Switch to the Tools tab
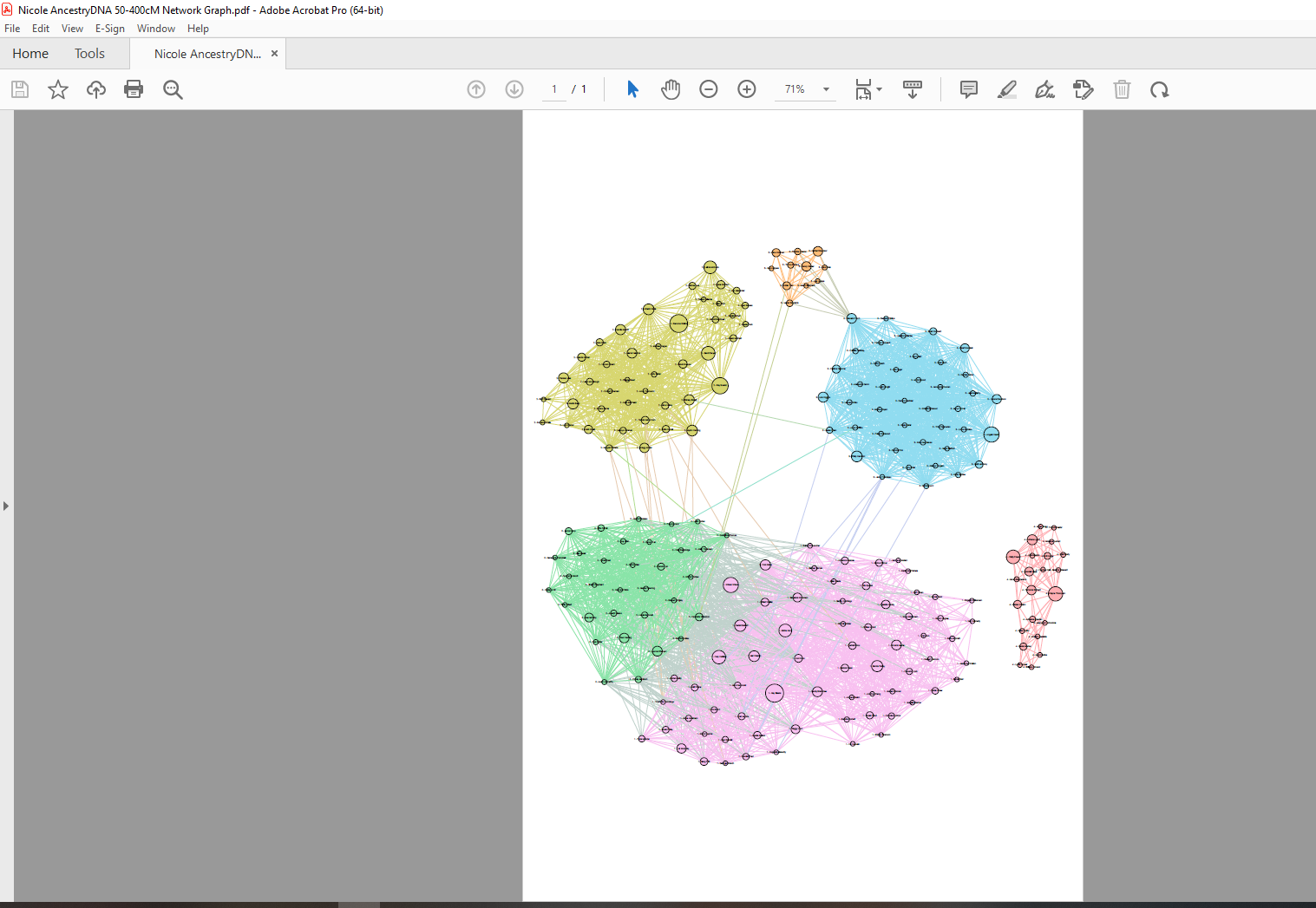The width and height of the screenshot is (1316, 908). 89,54
